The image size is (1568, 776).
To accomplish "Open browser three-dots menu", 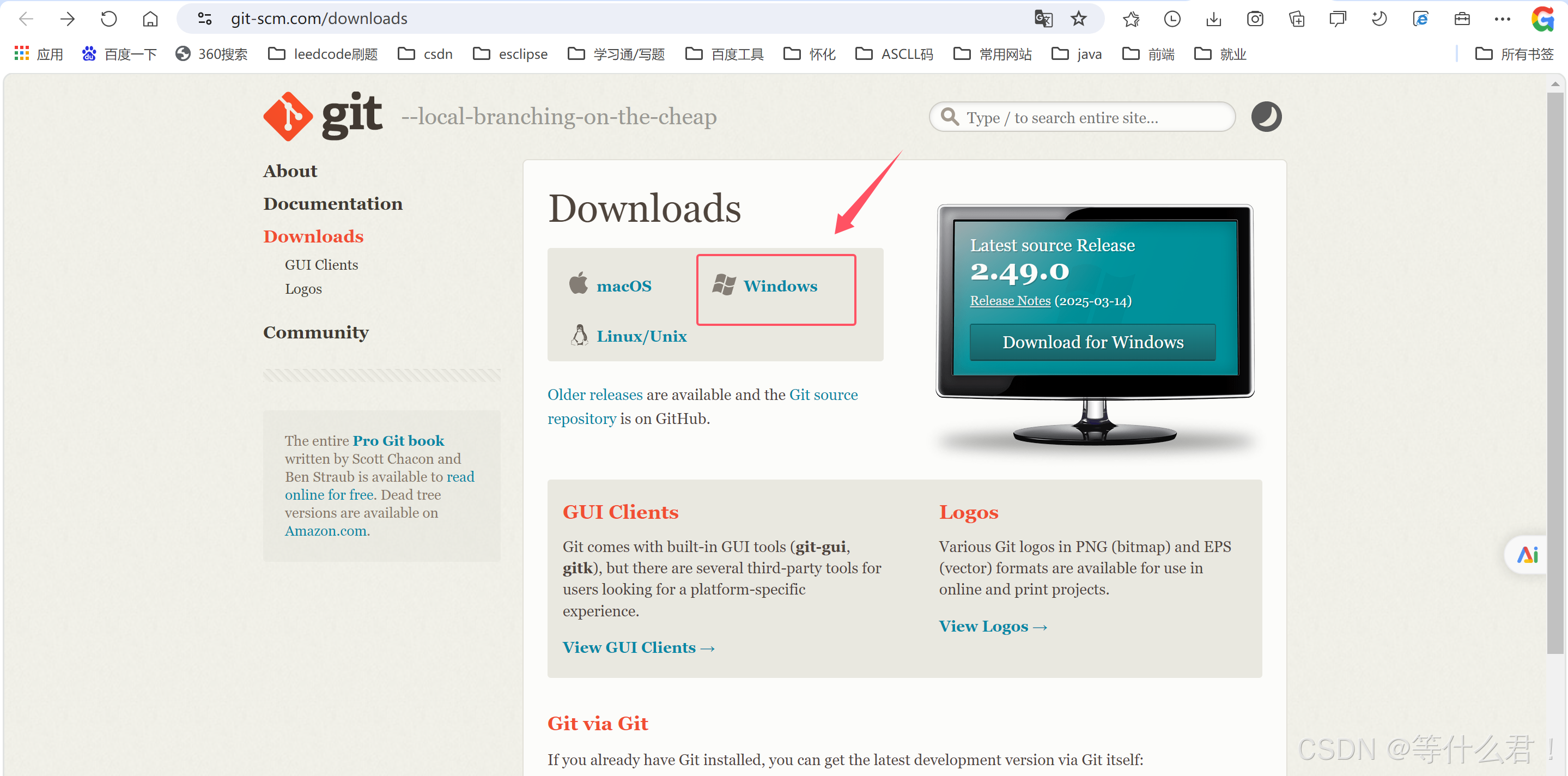I will pos(1502,19).
